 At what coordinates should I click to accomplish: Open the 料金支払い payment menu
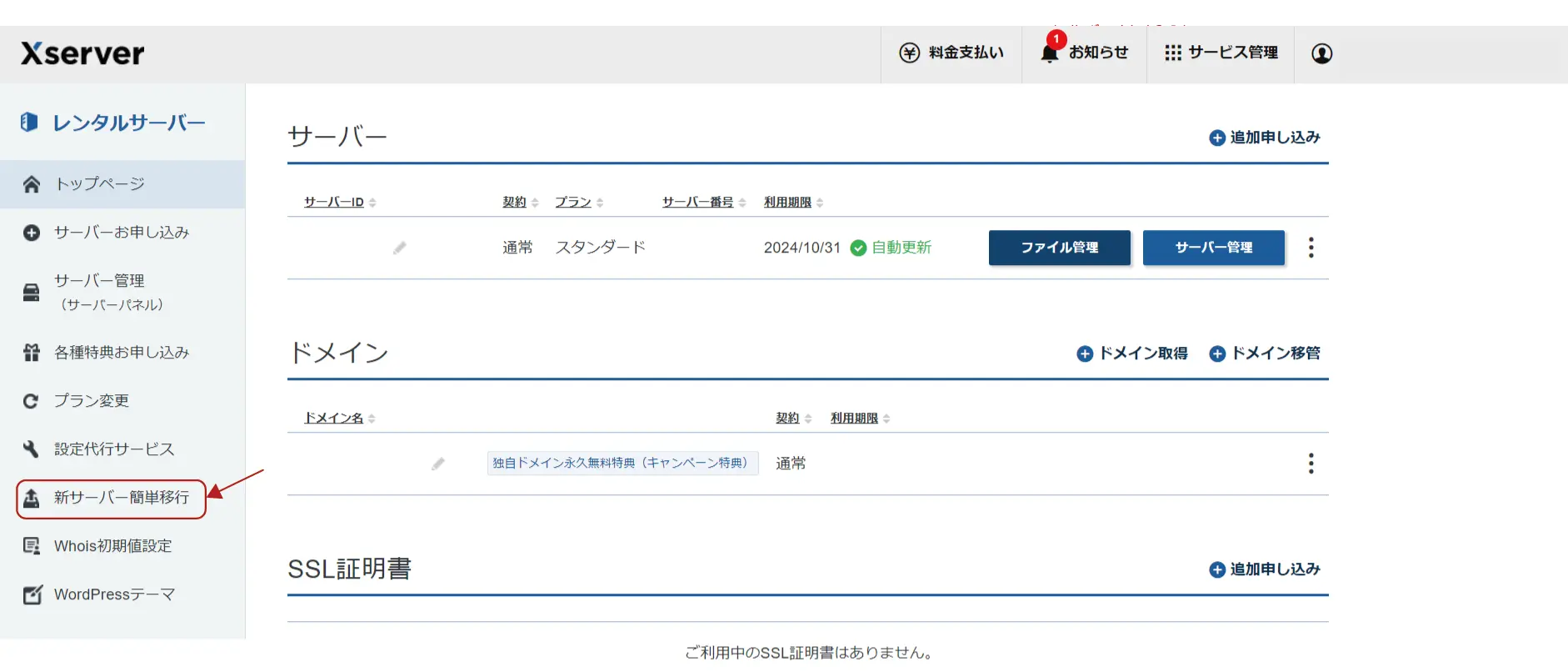click(951, 53)
